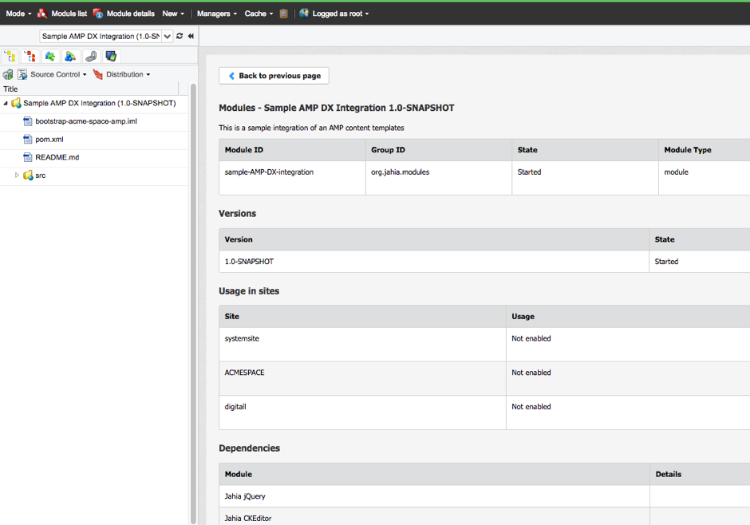Select the blue users tab icon
Screen dimensions: 750x525
coord(70,56)
